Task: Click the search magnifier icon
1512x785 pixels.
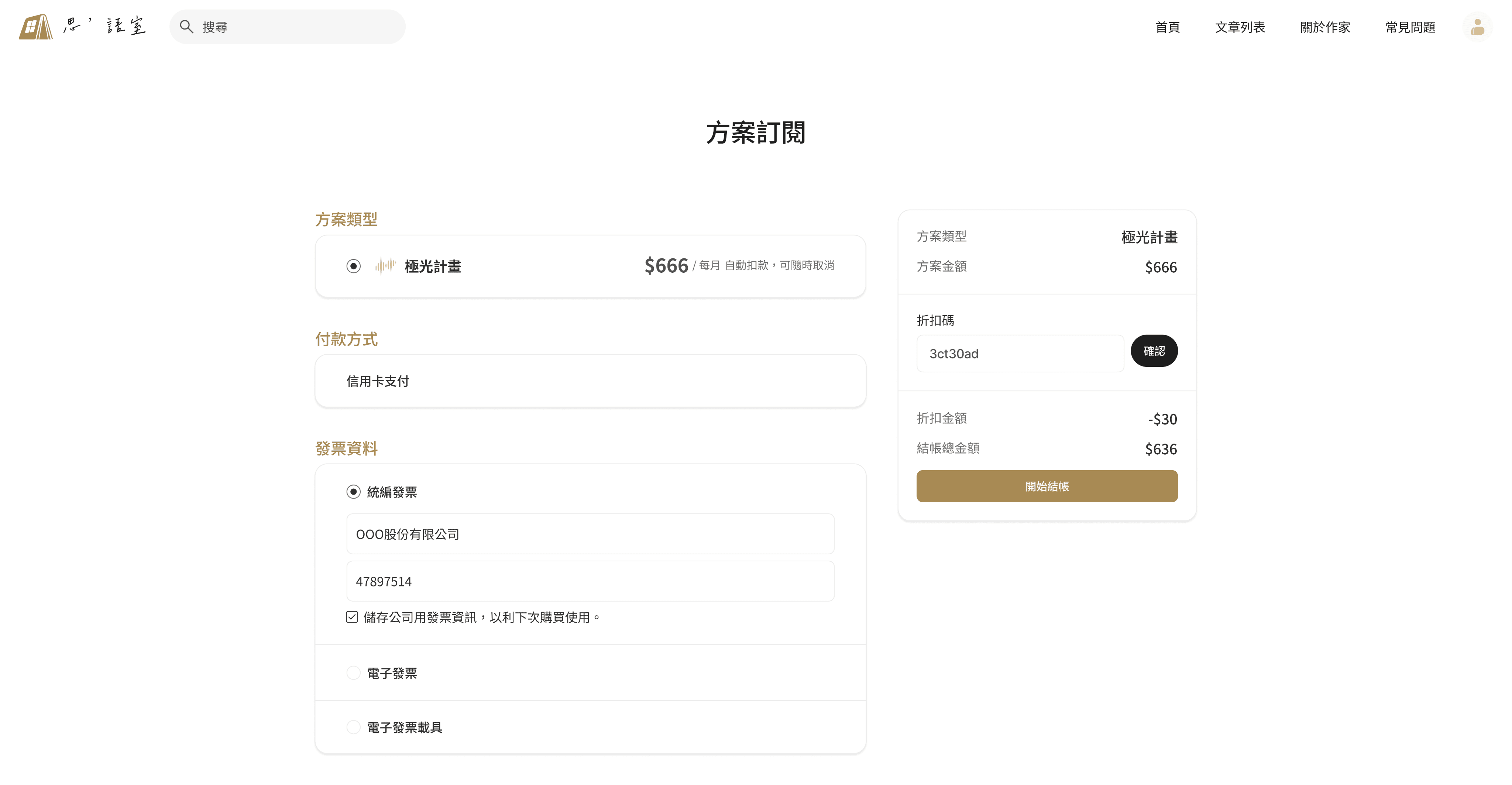Action: (187, 27)
